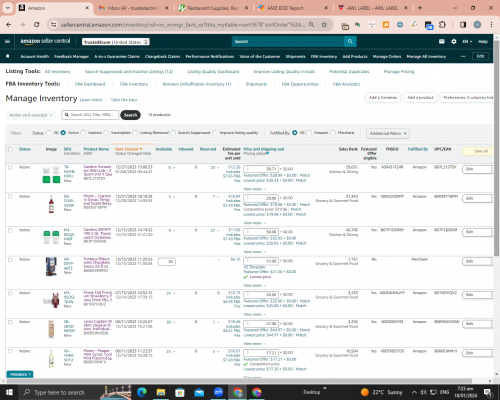Click the horizontal scrollbar at page bottom
The width and height of the screenshot is (500, 400).
coord(239,380)
